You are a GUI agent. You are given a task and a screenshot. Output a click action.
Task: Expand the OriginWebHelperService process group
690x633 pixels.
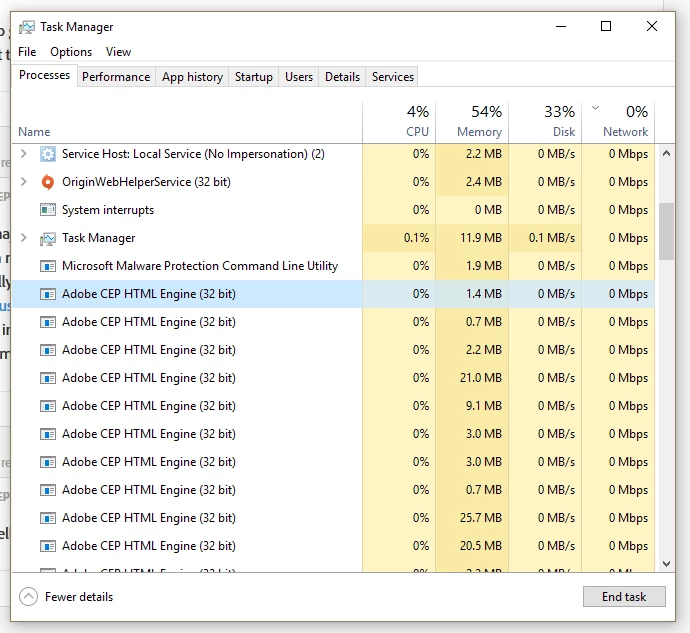(x=24, y=182)
